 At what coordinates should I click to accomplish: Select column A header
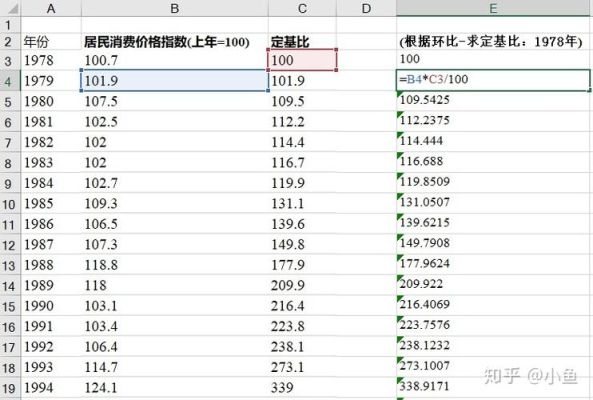[51, 8]
